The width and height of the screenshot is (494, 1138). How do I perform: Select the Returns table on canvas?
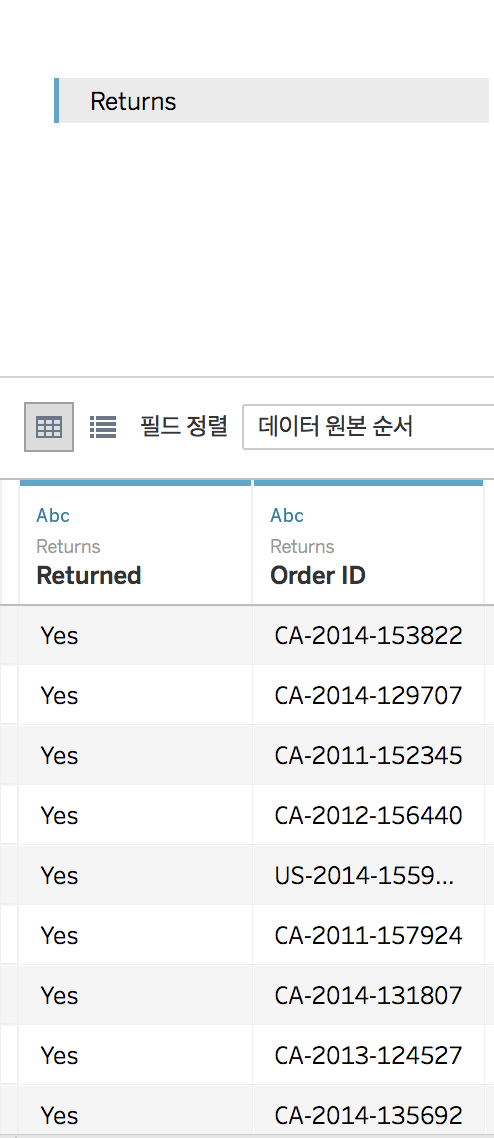(x=271, y=101)
